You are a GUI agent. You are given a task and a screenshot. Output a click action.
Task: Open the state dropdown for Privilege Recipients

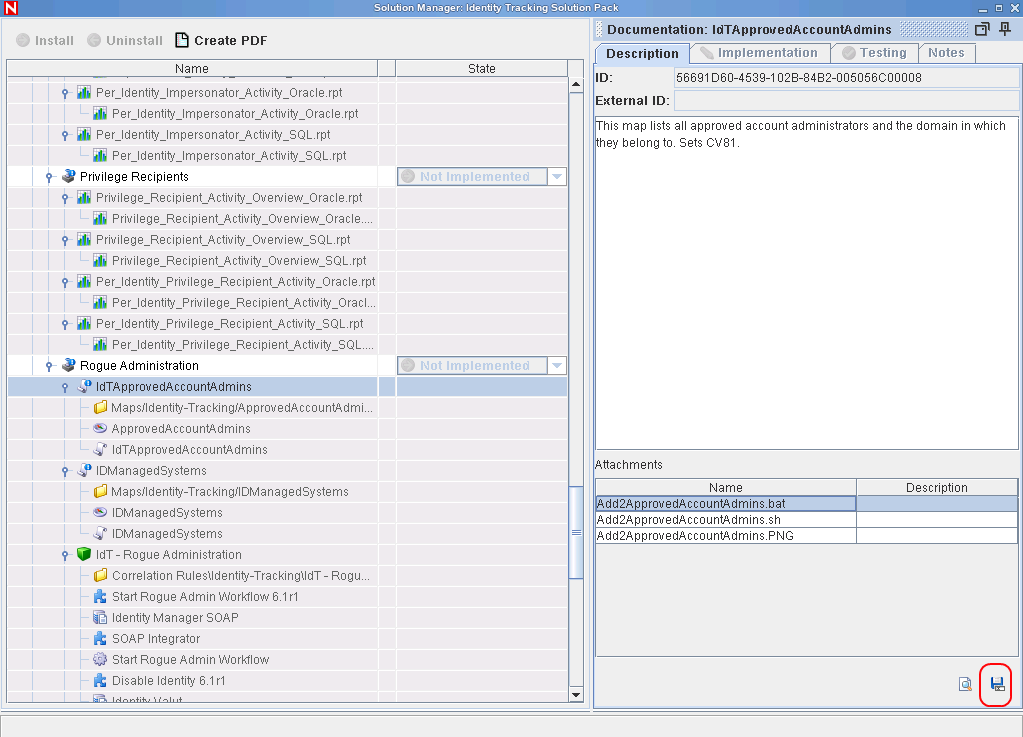pos(557,177)
